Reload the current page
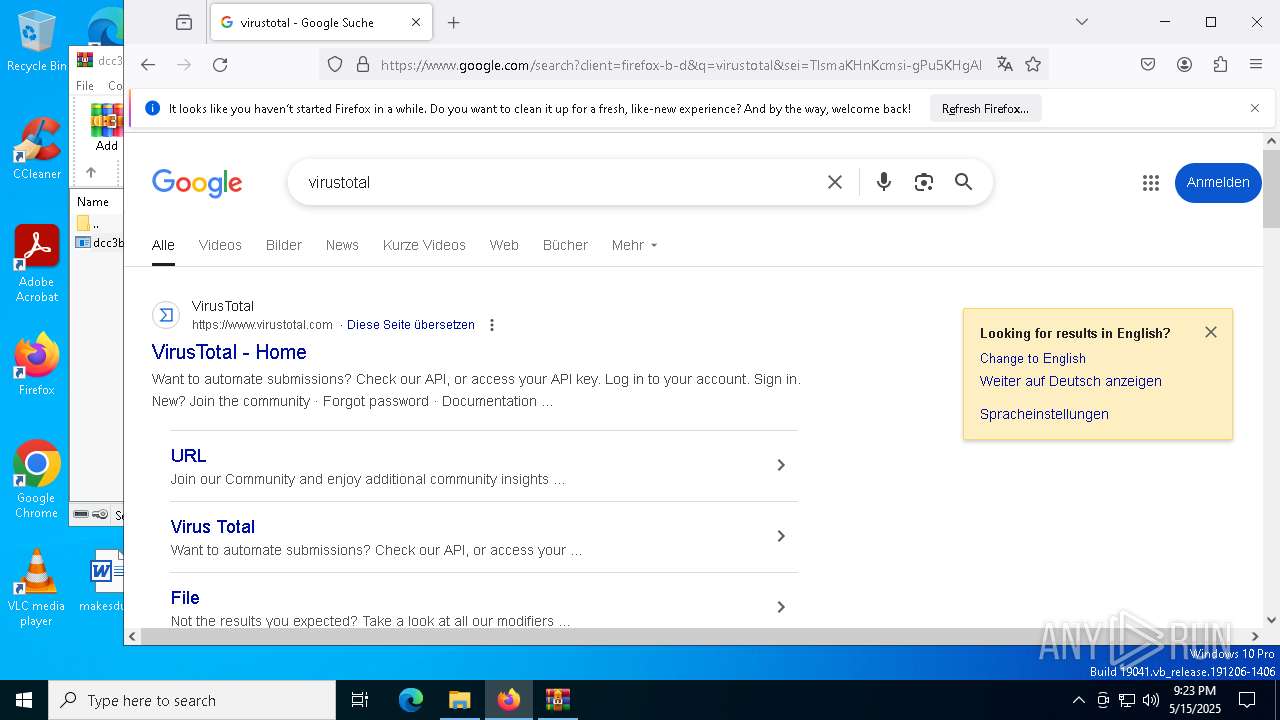 220,64
